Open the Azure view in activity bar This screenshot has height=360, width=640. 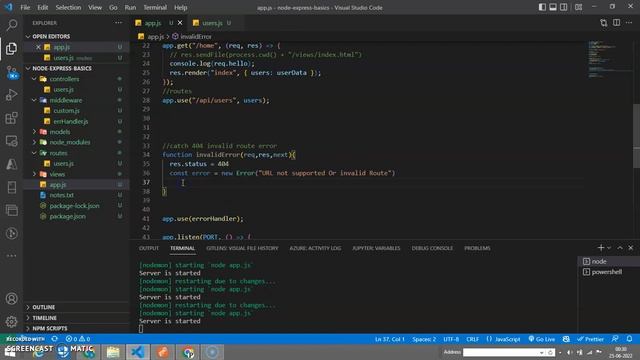11,164
